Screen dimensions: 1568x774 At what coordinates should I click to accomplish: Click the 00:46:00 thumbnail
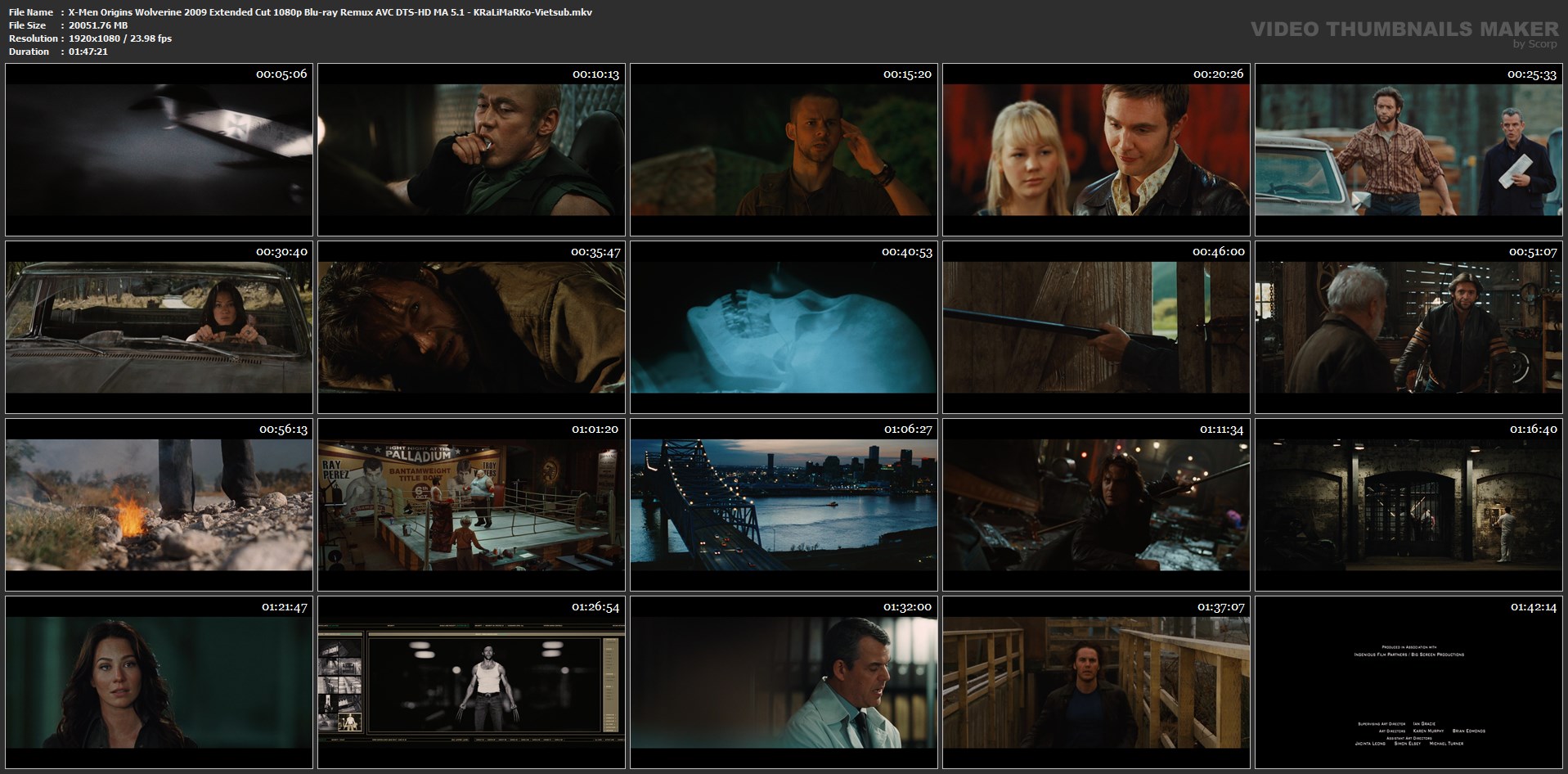[x=1096, y=327]
